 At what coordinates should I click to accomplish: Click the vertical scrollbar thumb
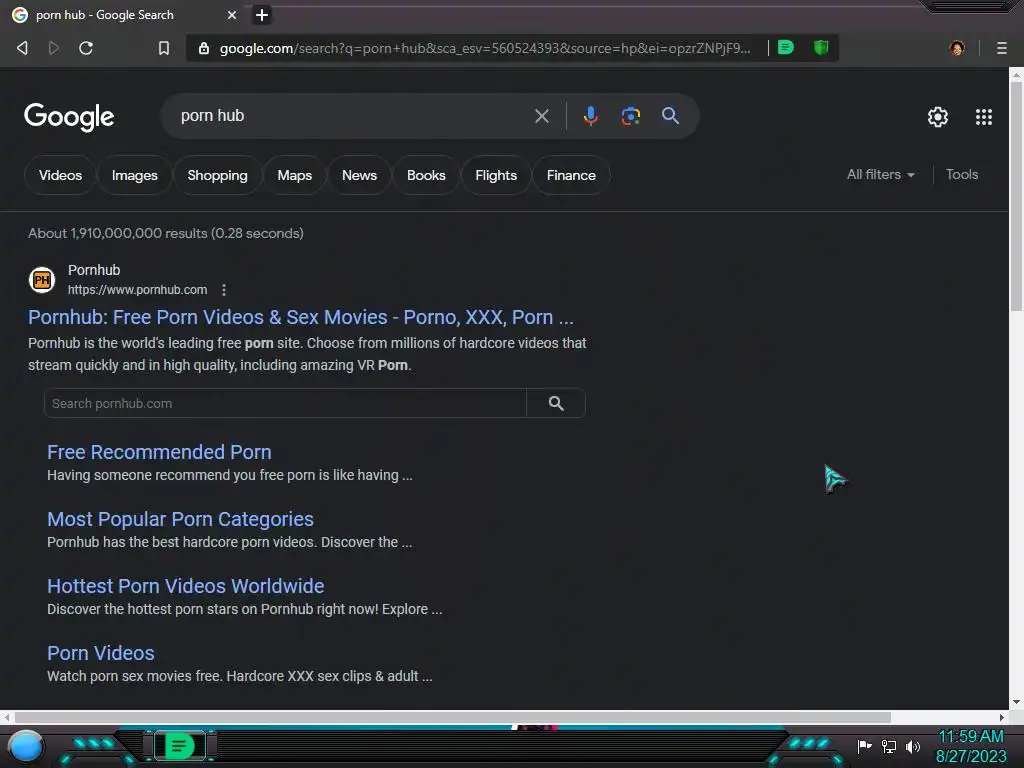tap(1016, 196)
